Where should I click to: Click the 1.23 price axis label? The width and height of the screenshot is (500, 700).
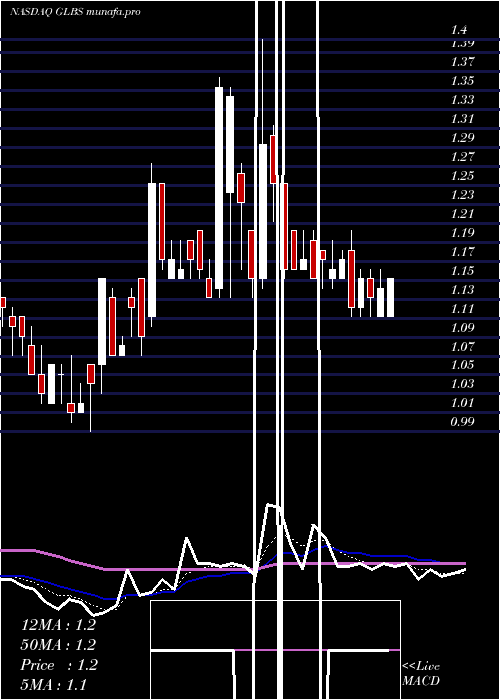tap(462, 195)
